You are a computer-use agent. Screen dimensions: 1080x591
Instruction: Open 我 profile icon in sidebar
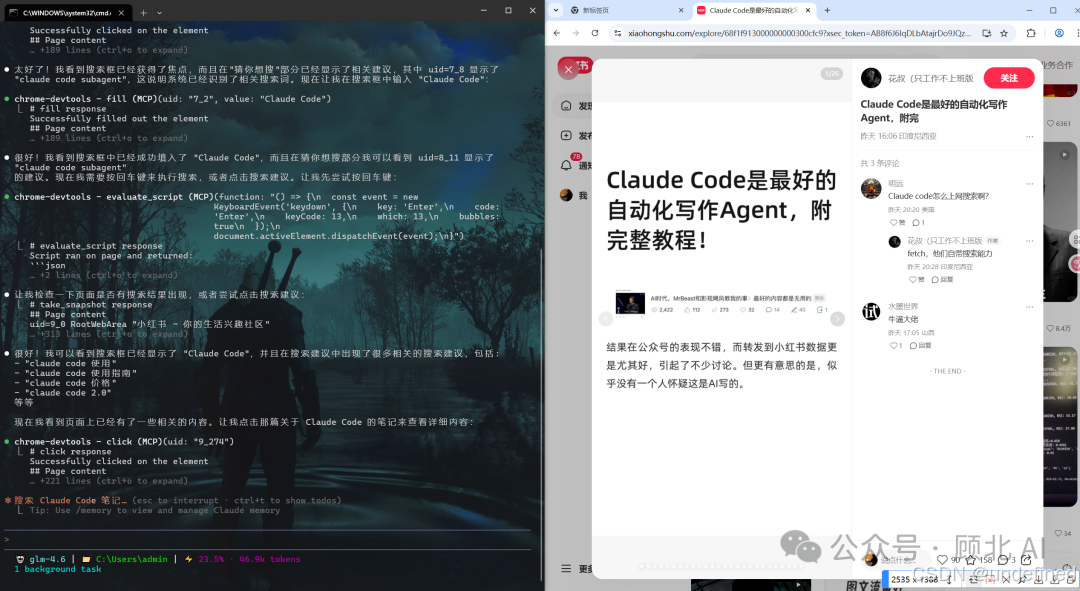click(565, 194)
